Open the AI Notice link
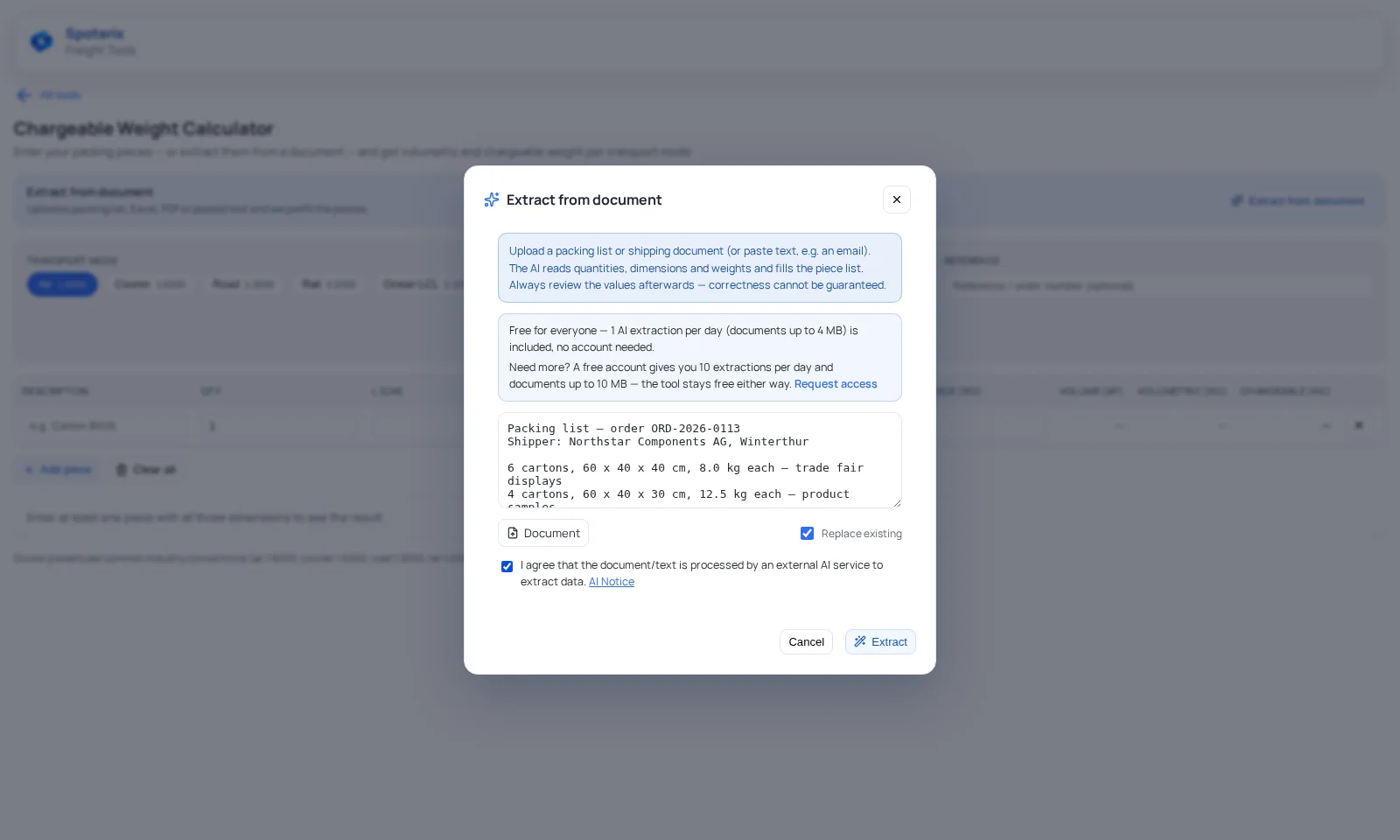This screenshot has height=840, width=1400. pos(612,582)
